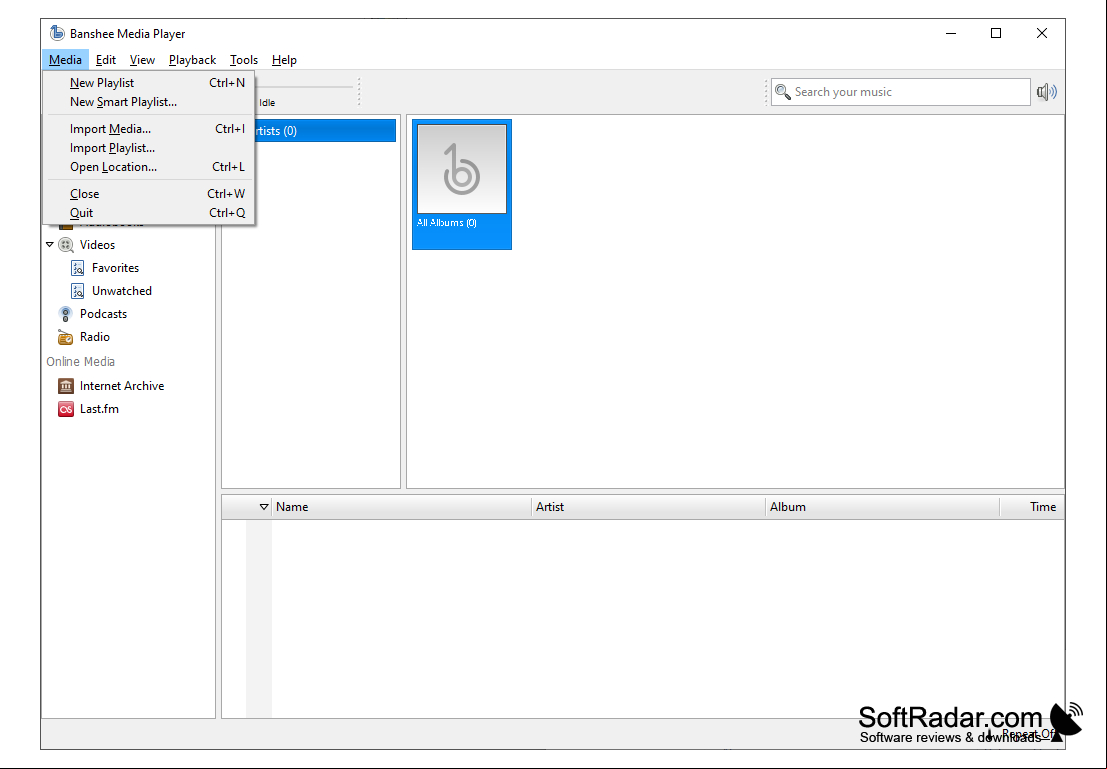Click the Last.fm icon in the sidebar

pos(66,410)
